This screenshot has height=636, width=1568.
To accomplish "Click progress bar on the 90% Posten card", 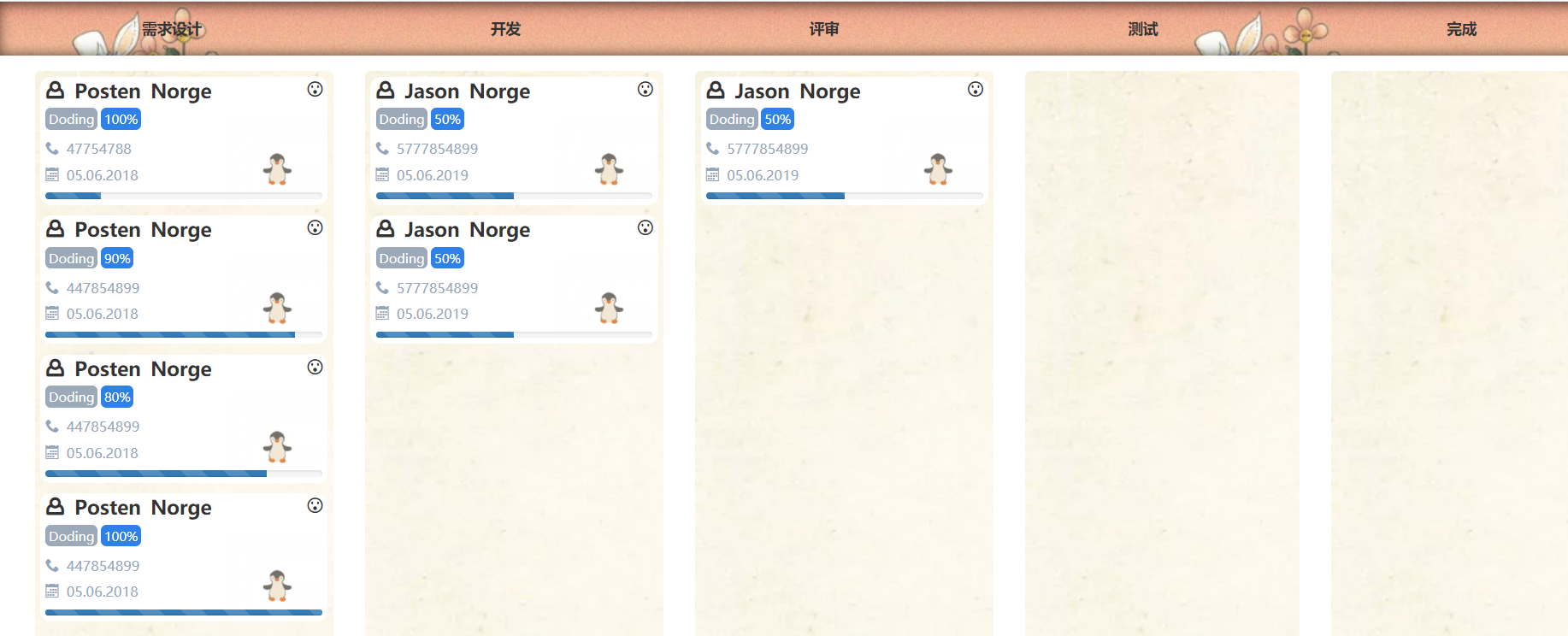I will tap(184, 334).
